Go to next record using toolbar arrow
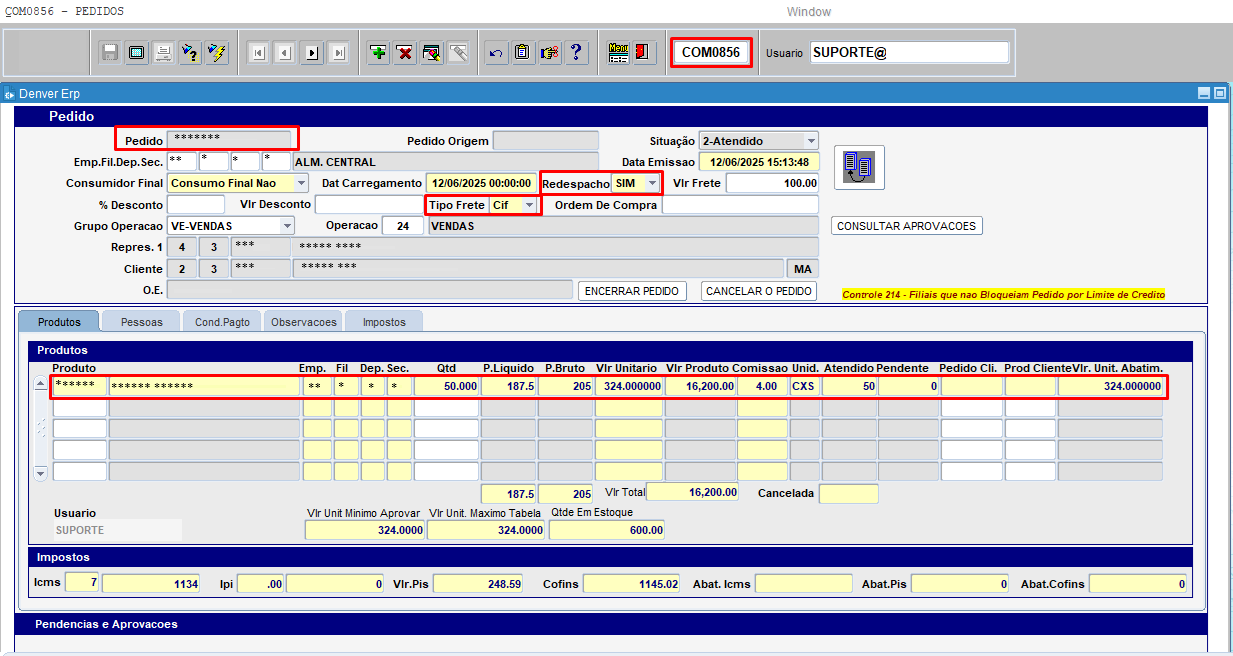 pos(311,53)
